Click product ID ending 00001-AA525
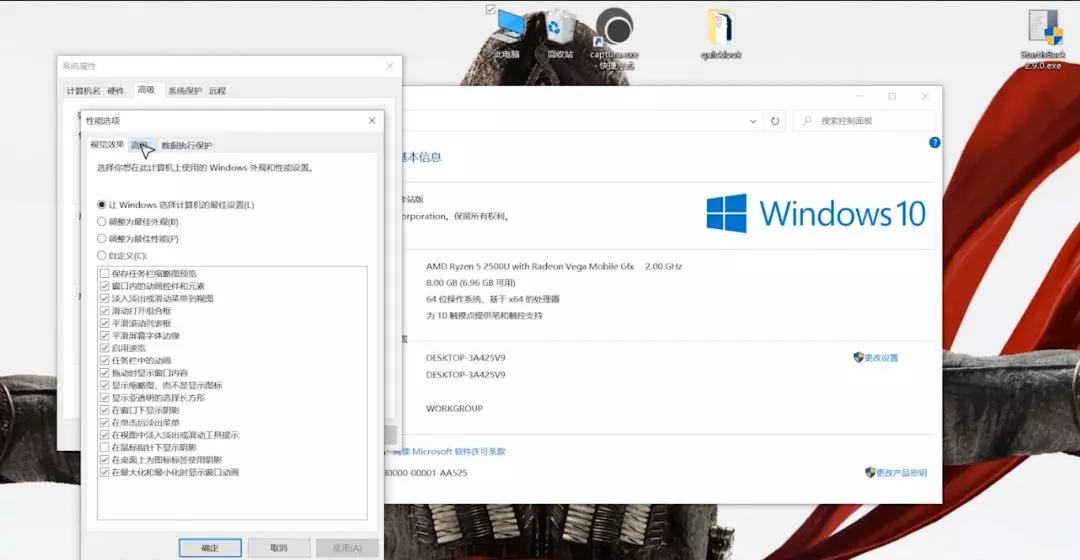1080x560 pixels. 425,473
